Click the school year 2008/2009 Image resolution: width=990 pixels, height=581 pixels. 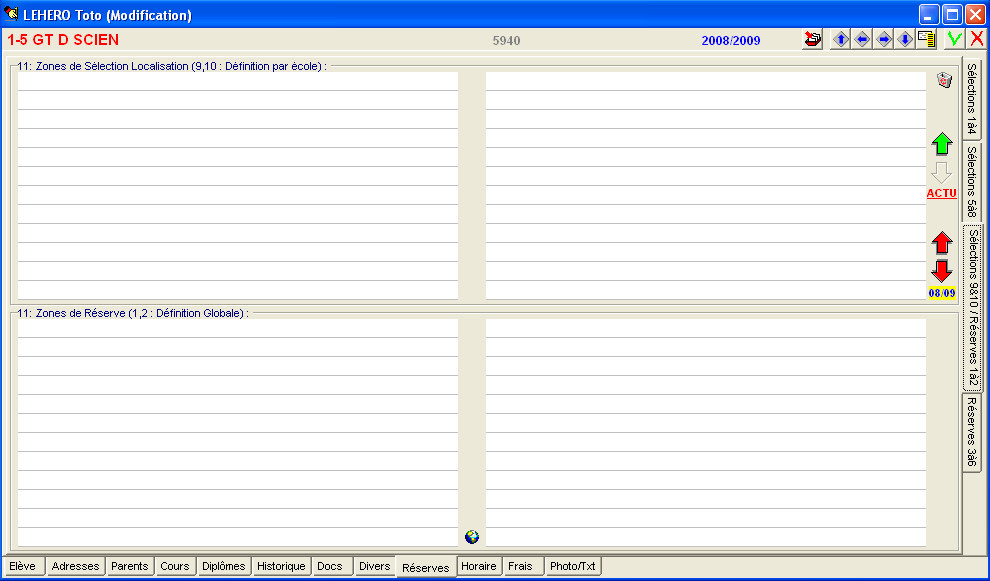(731, 40)
